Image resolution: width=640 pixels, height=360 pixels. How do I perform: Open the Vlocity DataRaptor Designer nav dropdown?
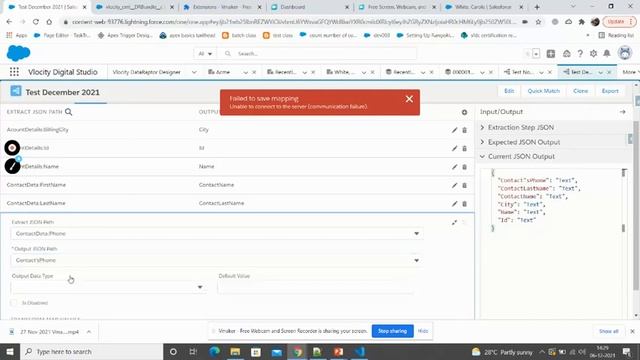[194, 72]
